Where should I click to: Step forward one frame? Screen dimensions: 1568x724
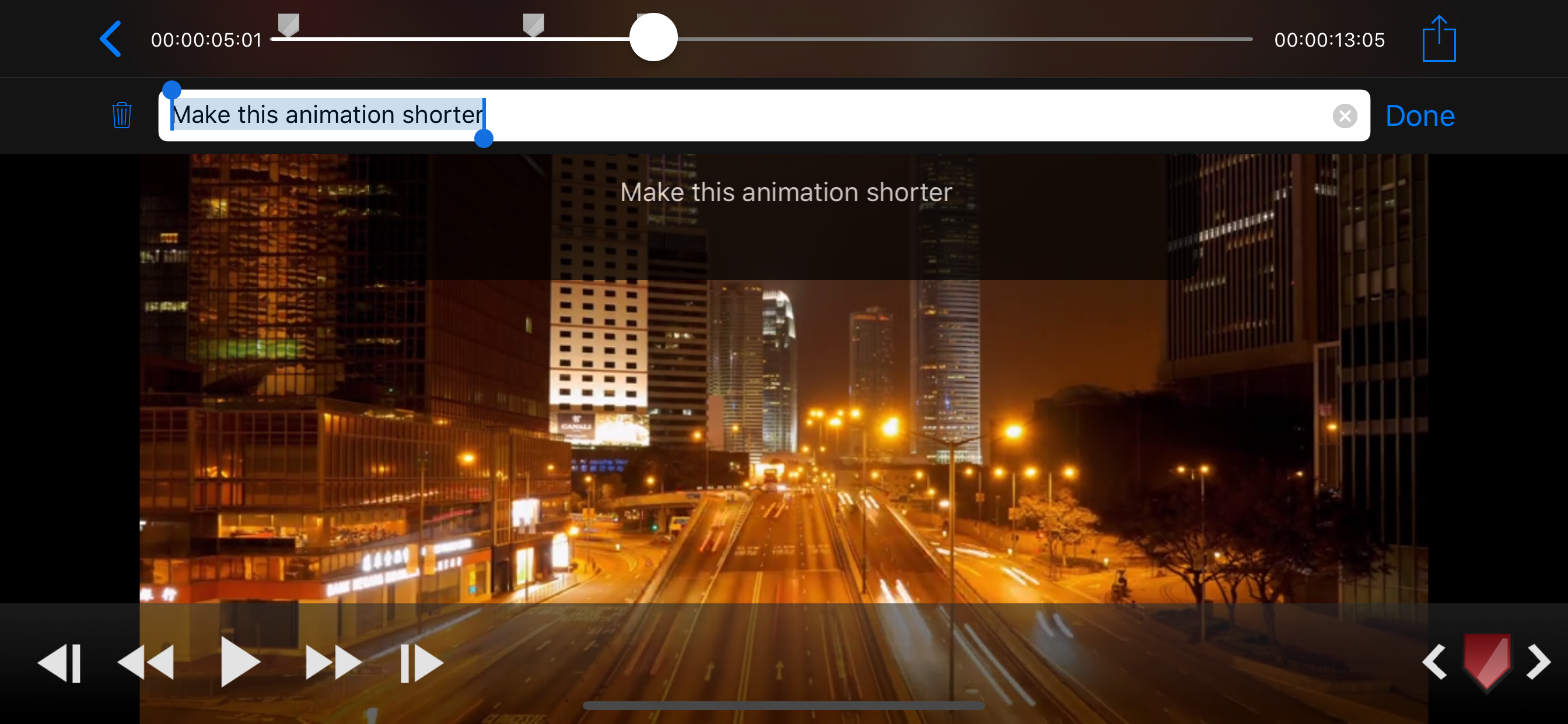[x=421, y=662]
